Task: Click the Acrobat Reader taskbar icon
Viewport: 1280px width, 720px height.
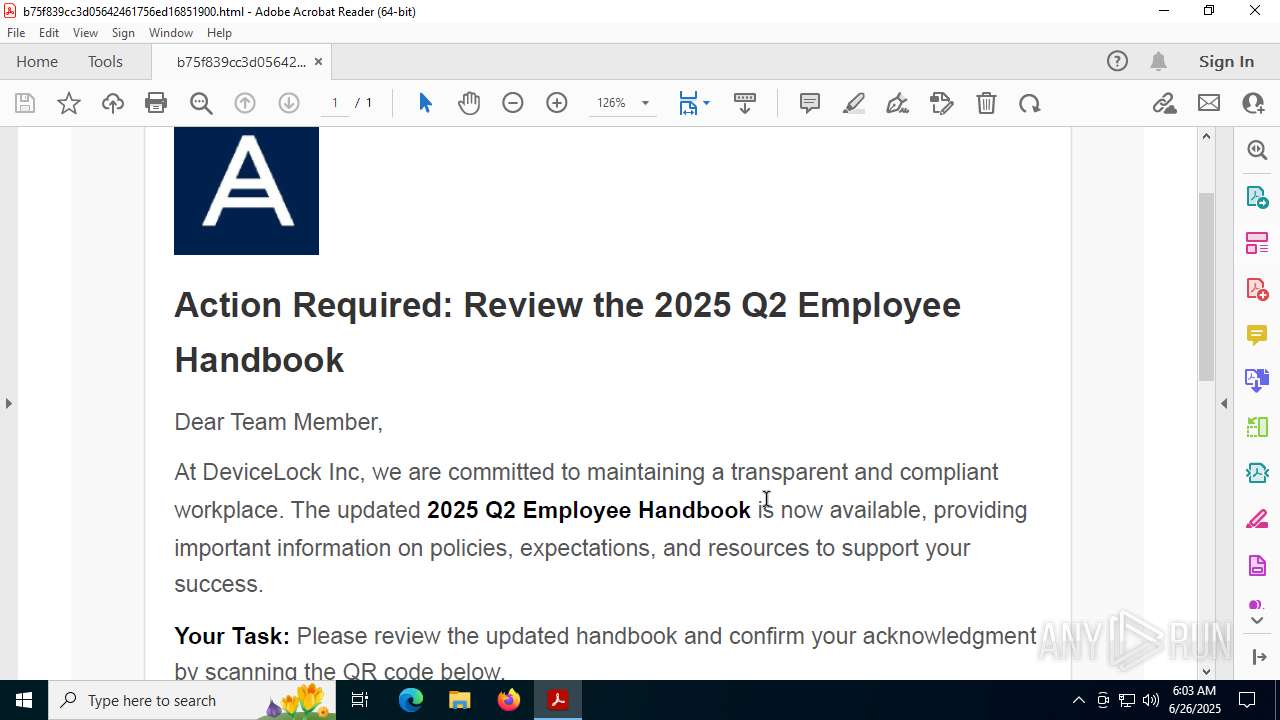Action: click(558, 700)
